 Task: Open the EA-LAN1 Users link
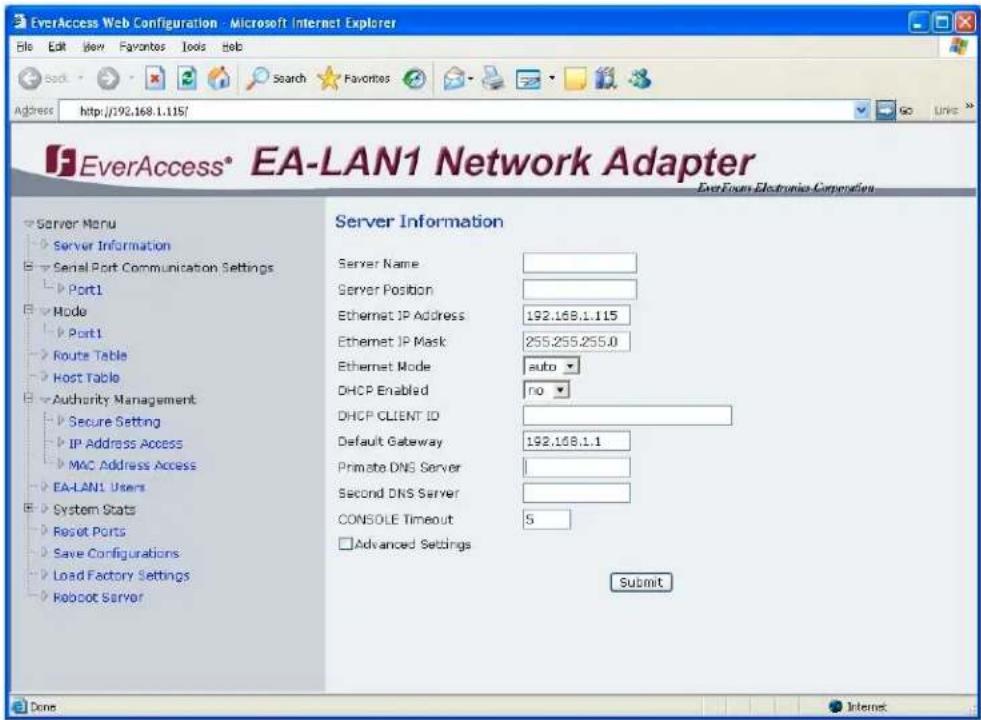tap(99, 487)
